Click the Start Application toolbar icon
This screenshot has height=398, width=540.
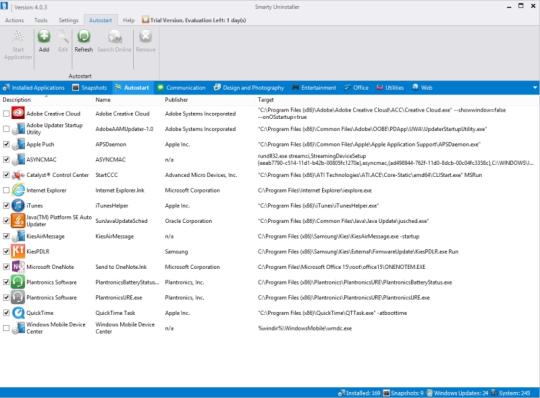pos(18,36)
